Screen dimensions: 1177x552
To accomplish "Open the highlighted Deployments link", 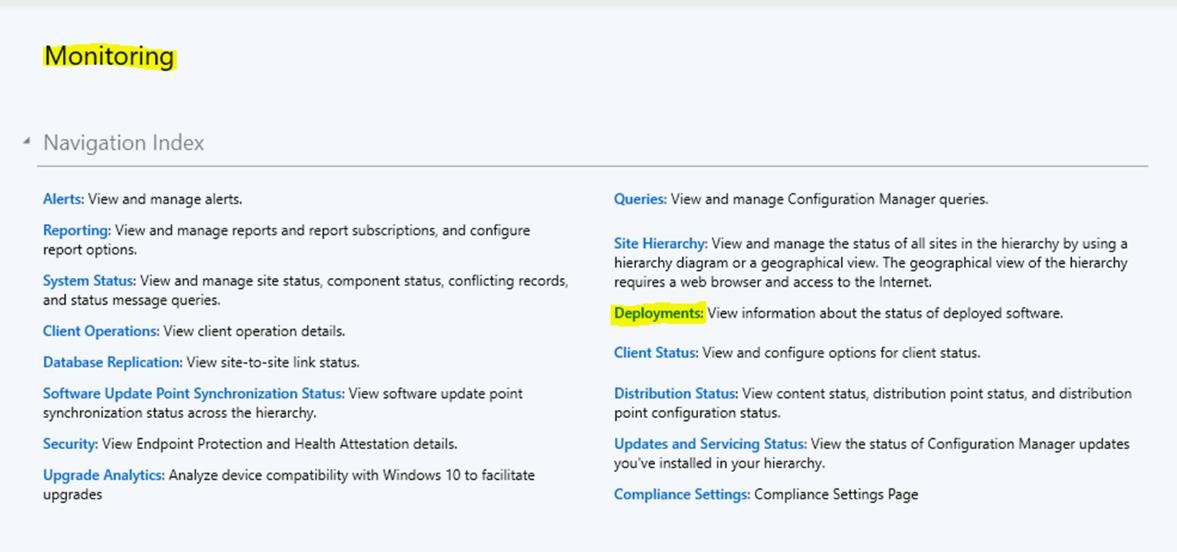I will [658, 313].
